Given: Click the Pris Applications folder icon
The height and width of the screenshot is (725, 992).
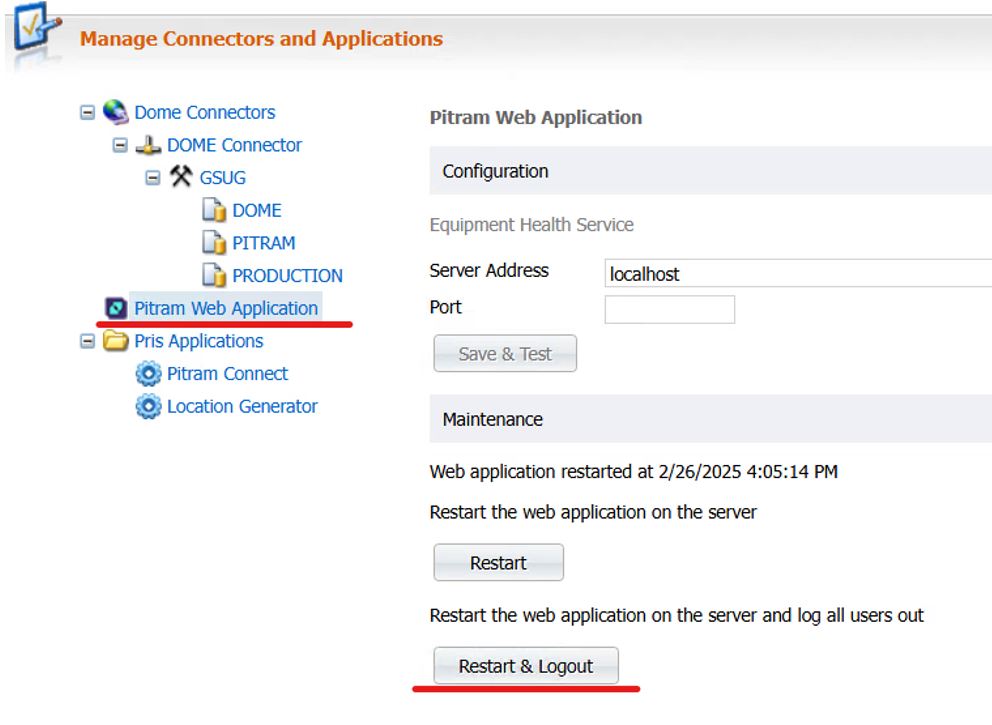Looking at the screenshot, I should [118, 341].
